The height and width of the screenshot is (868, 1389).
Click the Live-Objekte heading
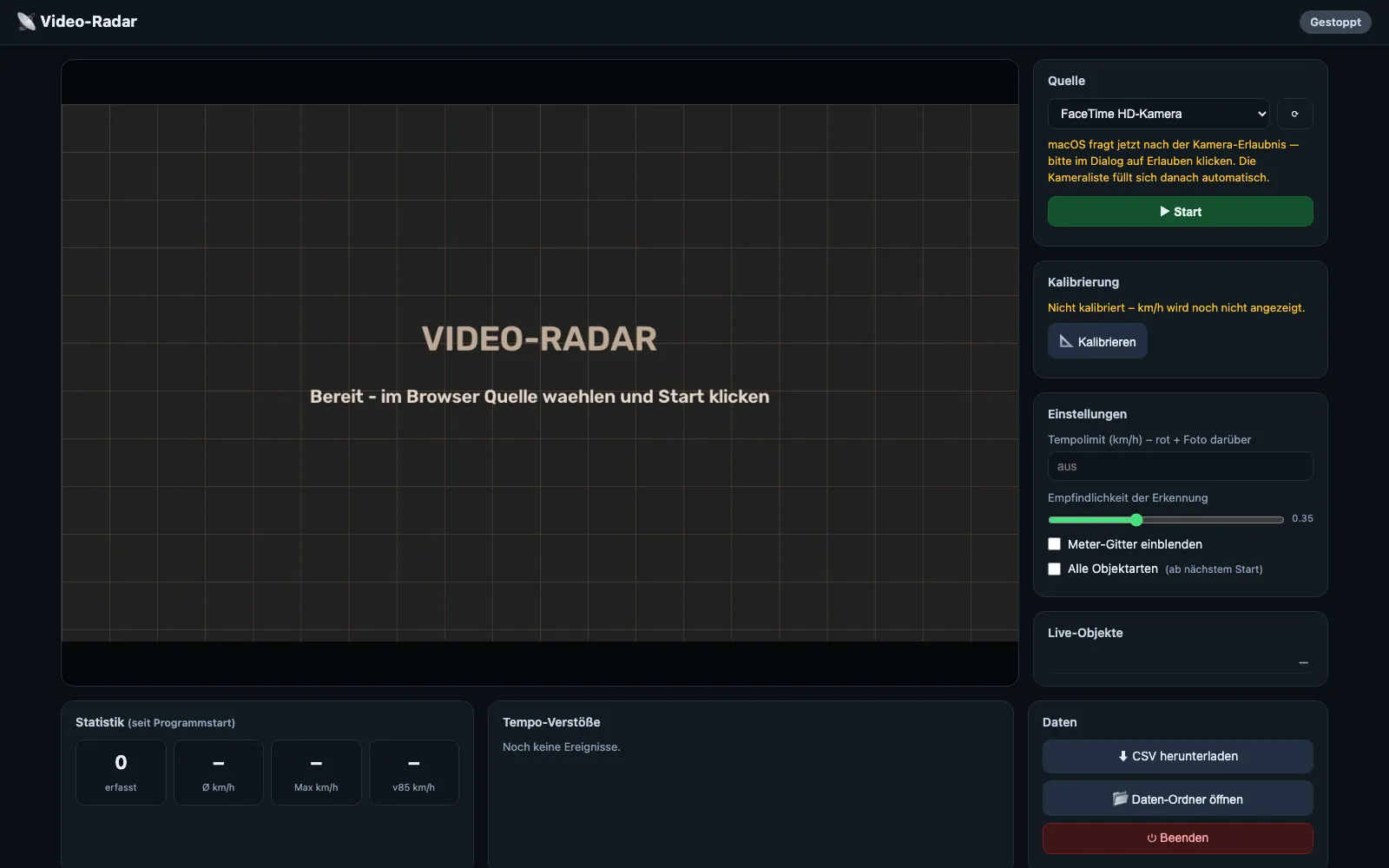click(x=1085, y=633)
